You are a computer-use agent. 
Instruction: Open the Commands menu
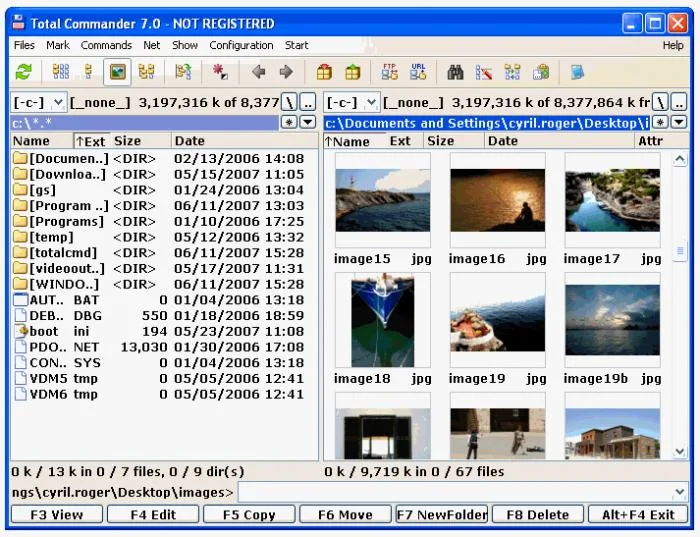[x=106, y=45]
